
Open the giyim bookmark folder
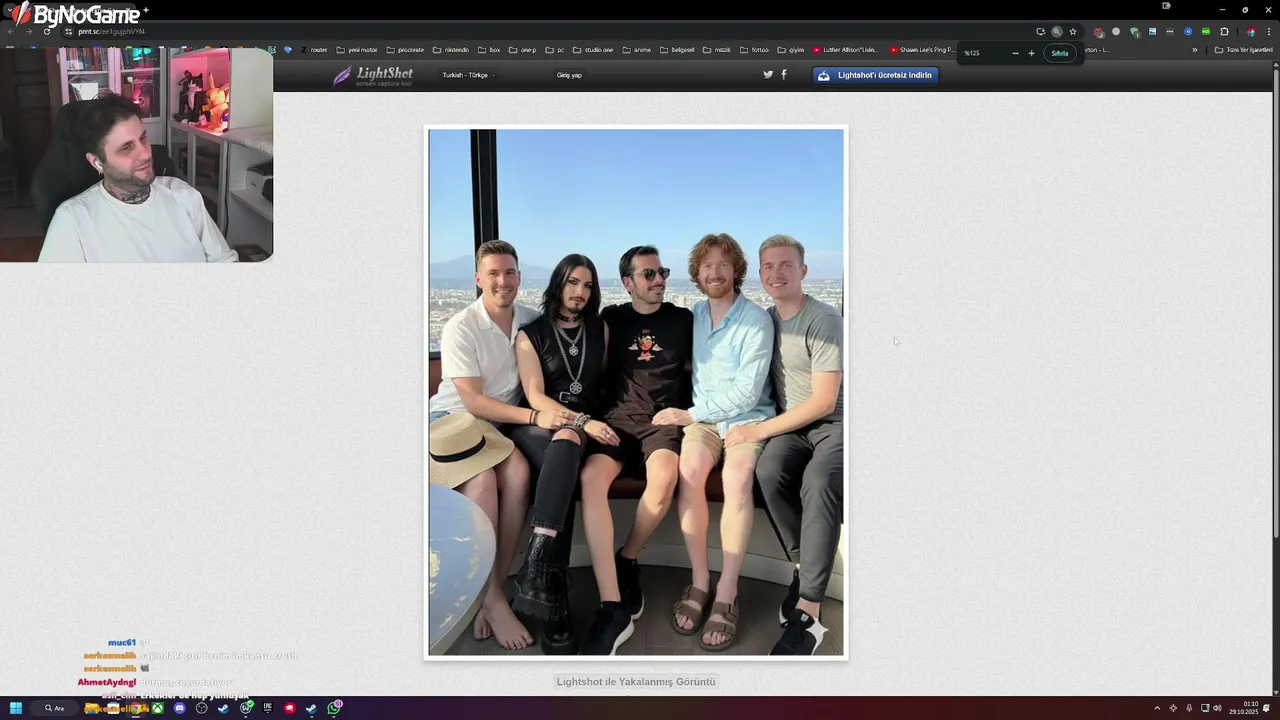click(790, 50)
